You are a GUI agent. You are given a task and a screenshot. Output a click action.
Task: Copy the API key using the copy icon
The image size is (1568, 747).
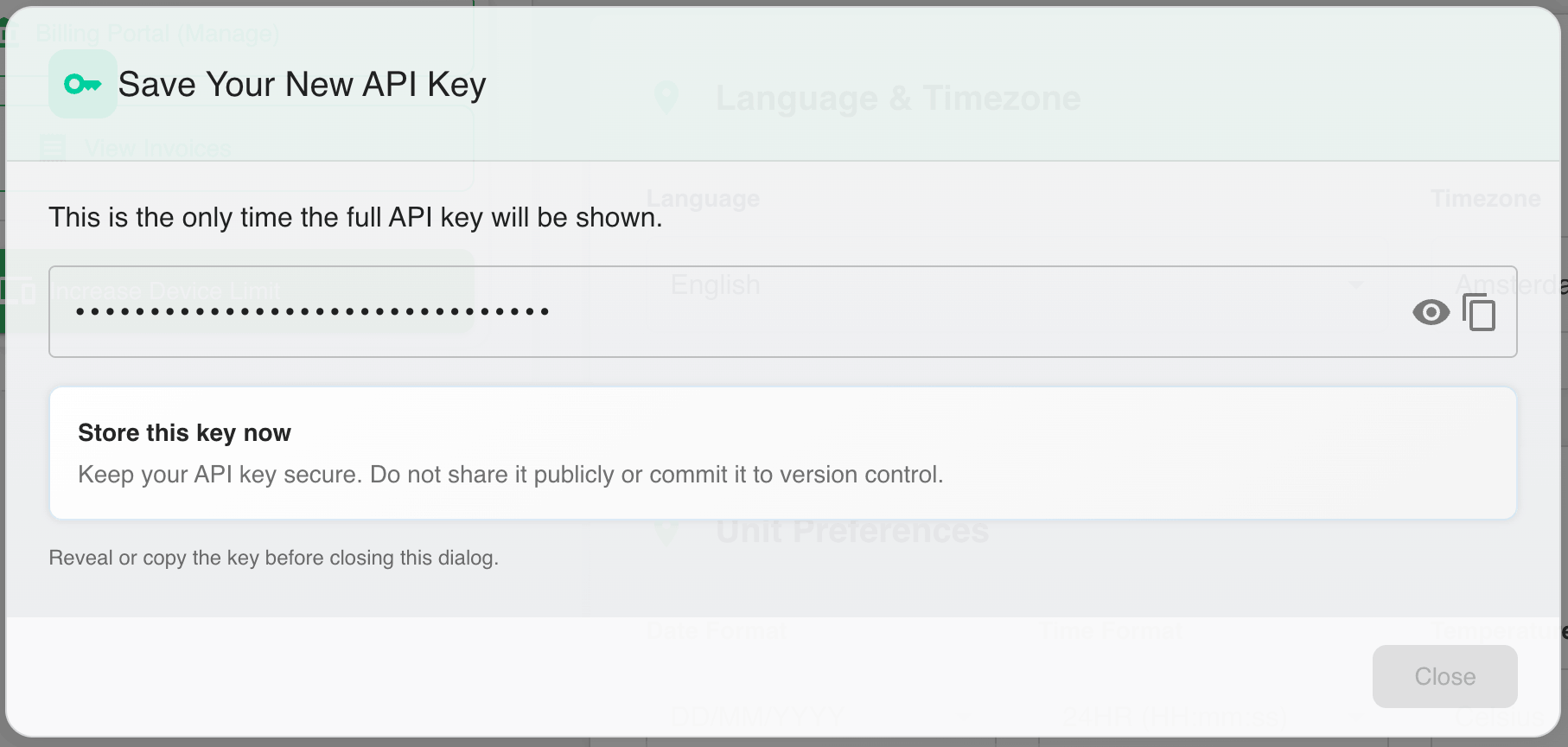click(1480, 312)
